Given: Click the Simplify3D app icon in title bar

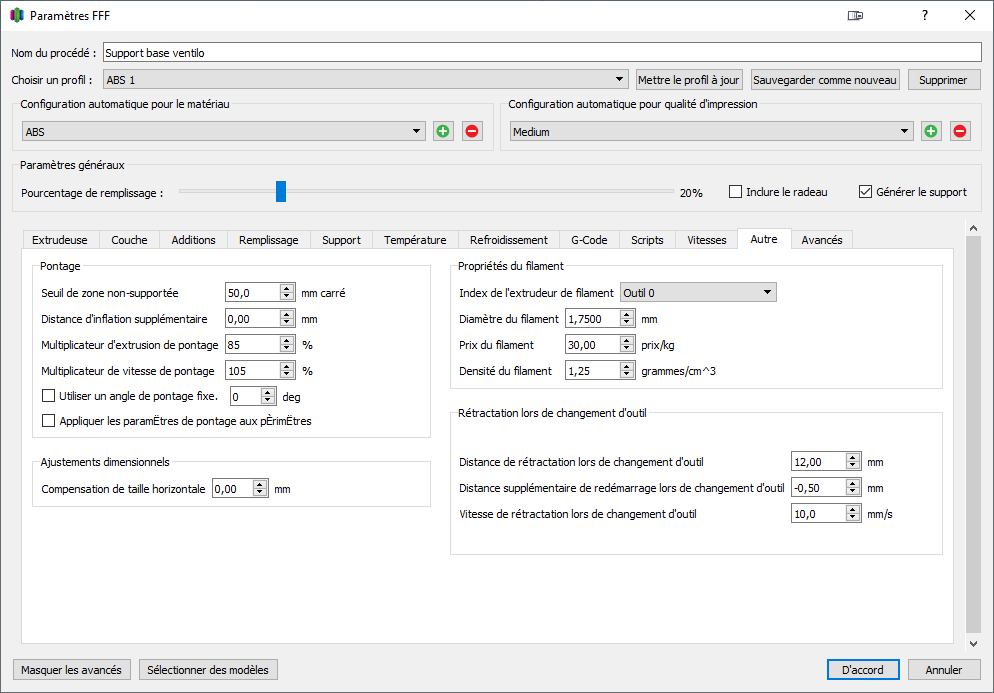Looking at the screenshot, I should tap(17, 15).
